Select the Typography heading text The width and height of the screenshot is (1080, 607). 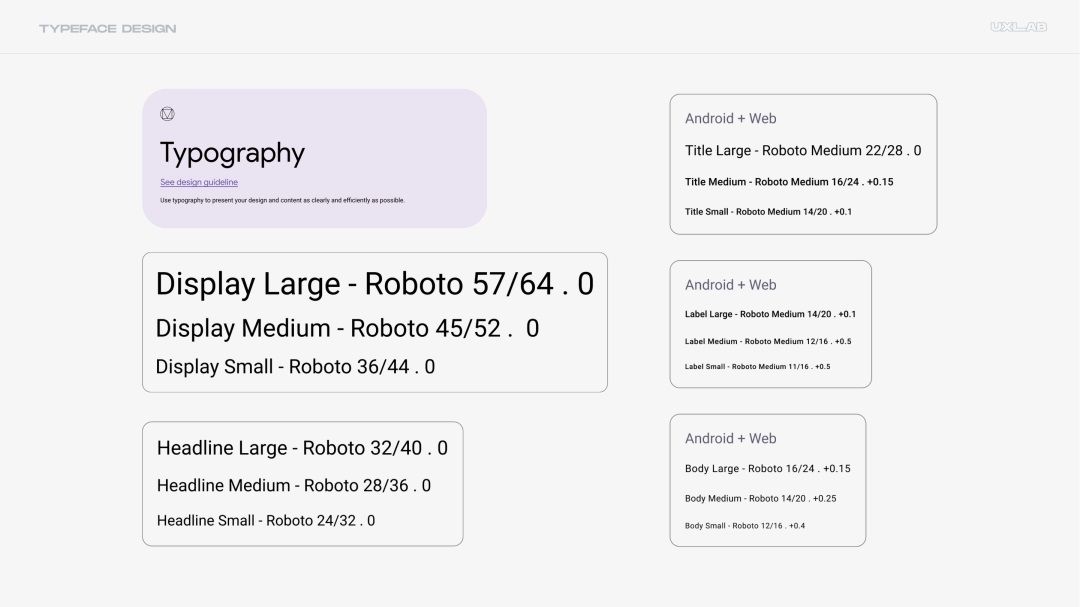point(232,154)
